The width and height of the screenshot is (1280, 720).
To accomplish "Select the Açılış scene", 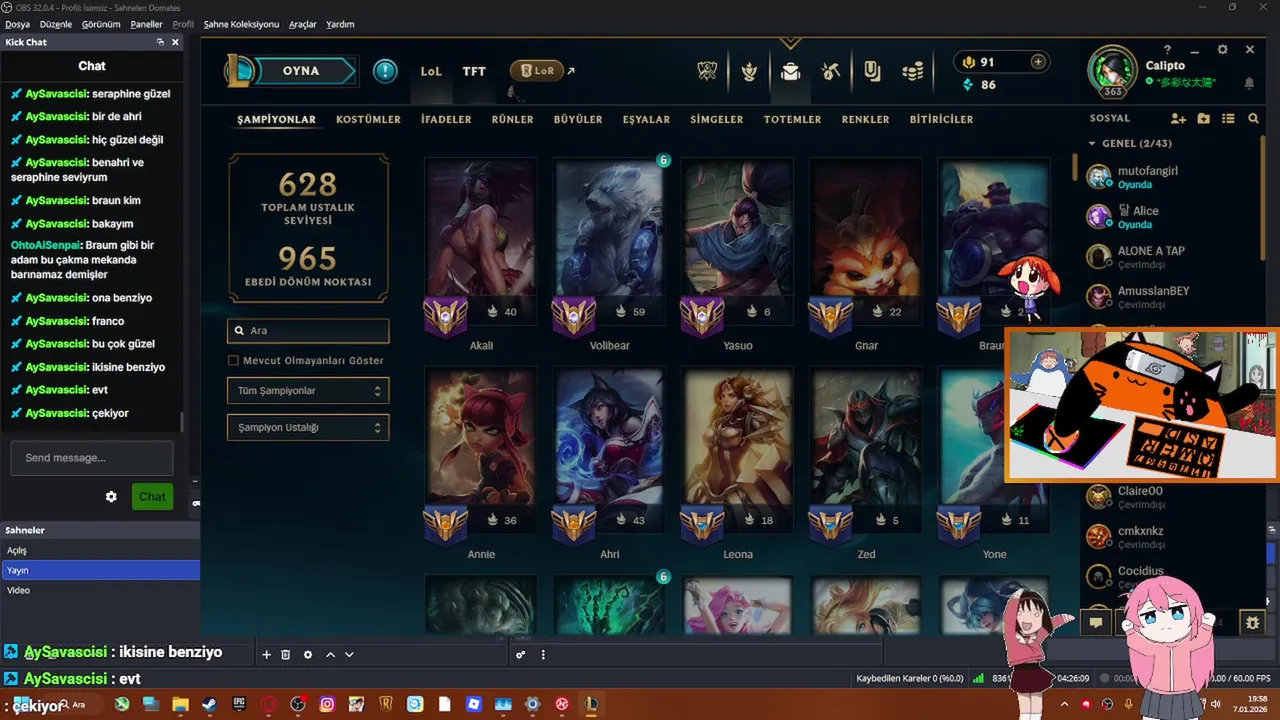I will point(100,550).
